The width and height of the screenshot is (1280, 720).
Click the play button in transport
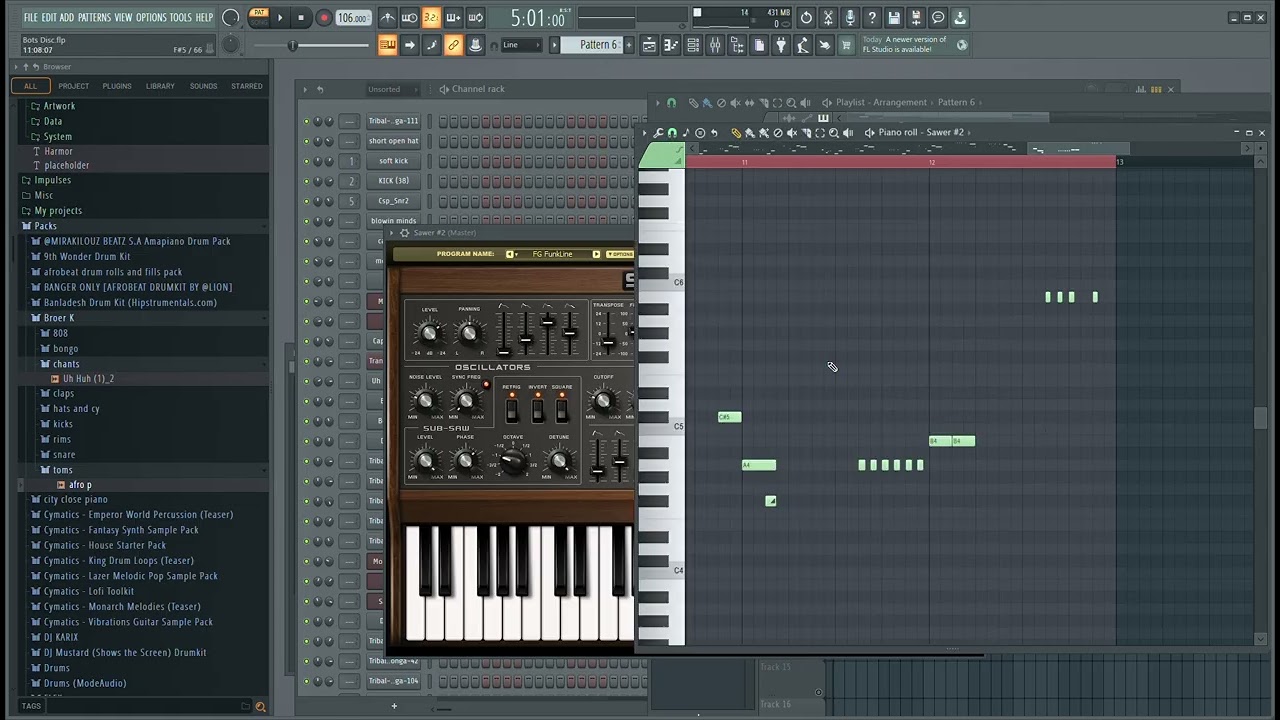pos(280,18)
